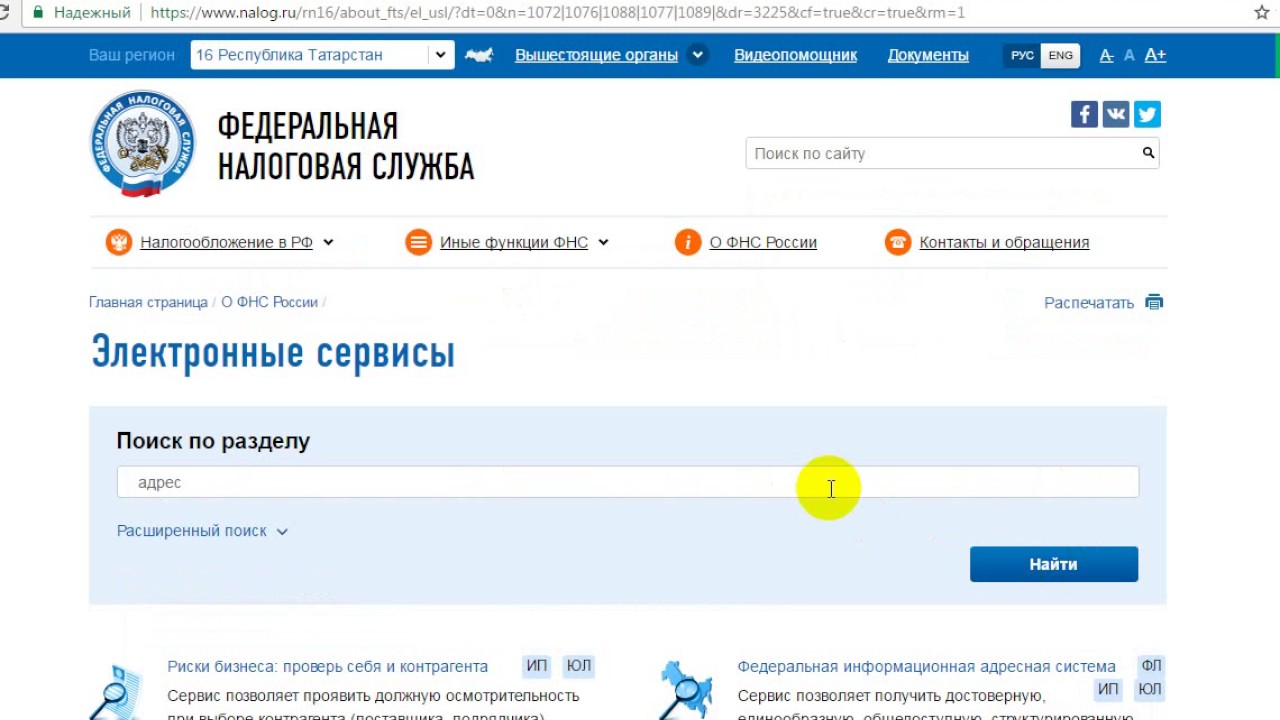Image resolution: width=1280 pixels, height=720 pixels.
Task: Open Федеральная информационная адресная система link
Action: [926, 666]
